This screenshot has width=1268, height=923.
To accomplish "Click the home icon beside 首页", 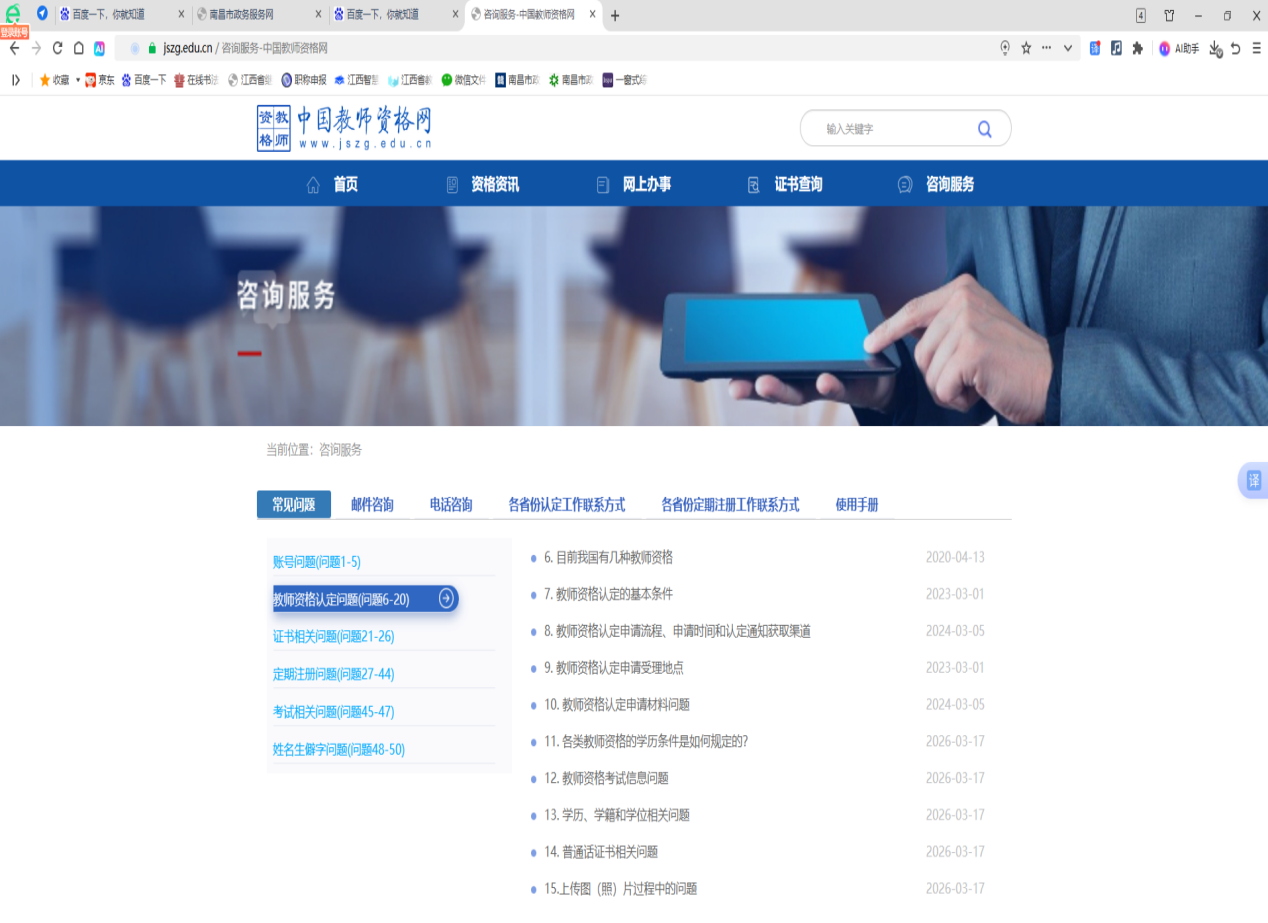I will tap(313, 185).
